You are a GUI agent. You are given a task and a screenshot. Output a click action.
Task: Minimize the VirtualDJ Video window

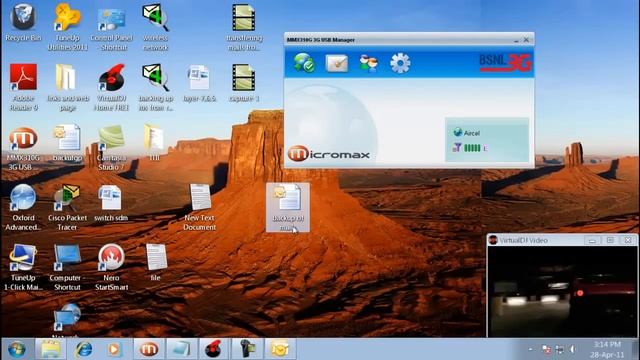click(x=592, y=240)
